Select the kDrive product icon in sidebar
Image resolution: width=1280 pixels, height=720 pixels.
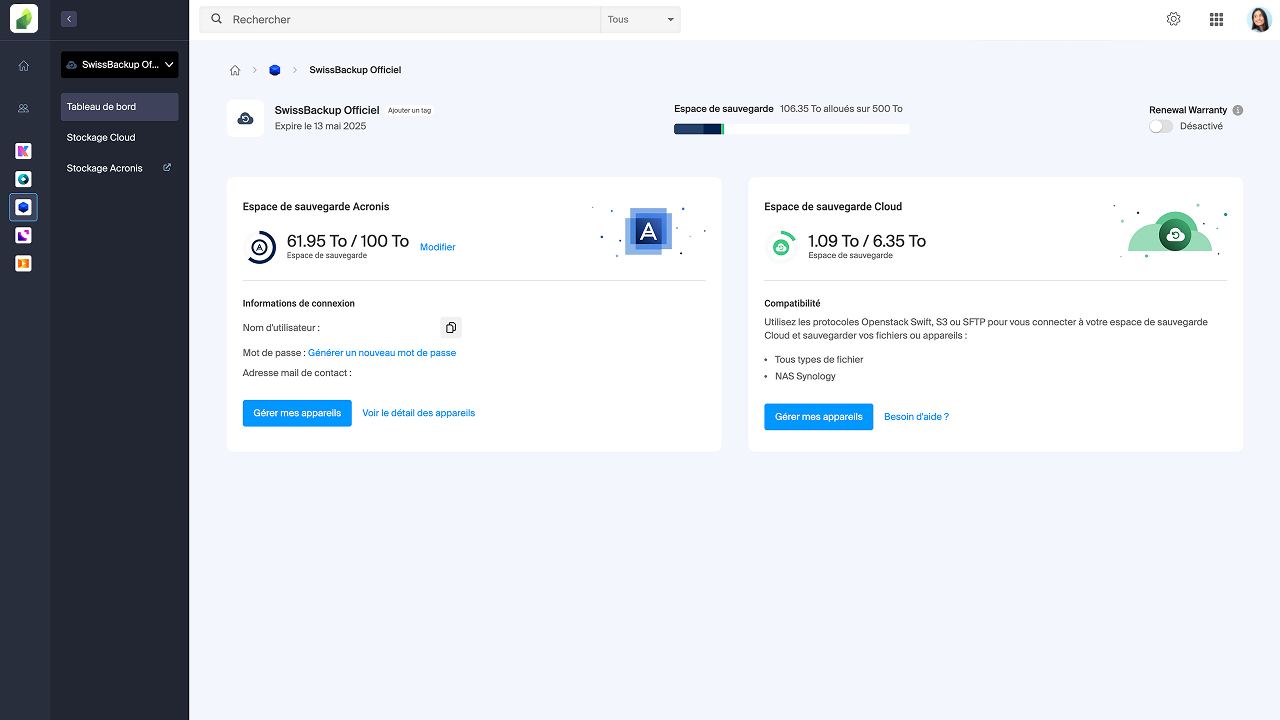(x=23, y=151)
